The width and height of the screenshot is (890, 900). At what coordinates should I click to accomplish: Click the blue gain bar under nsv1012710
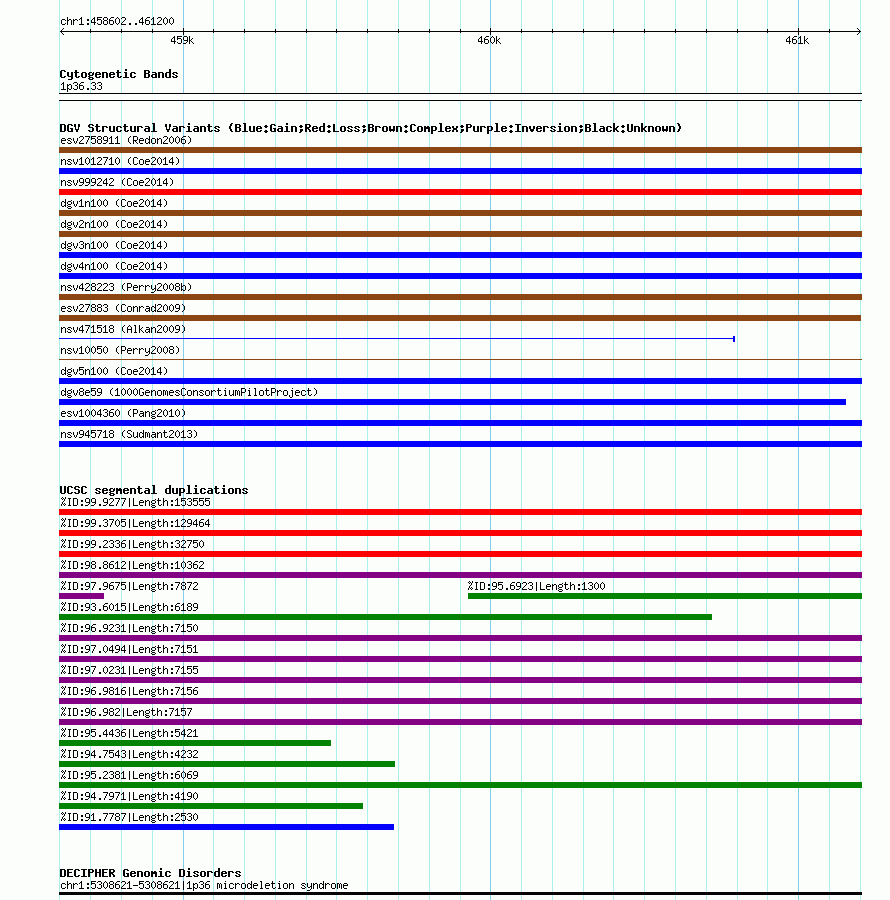(x=460, y=171)
